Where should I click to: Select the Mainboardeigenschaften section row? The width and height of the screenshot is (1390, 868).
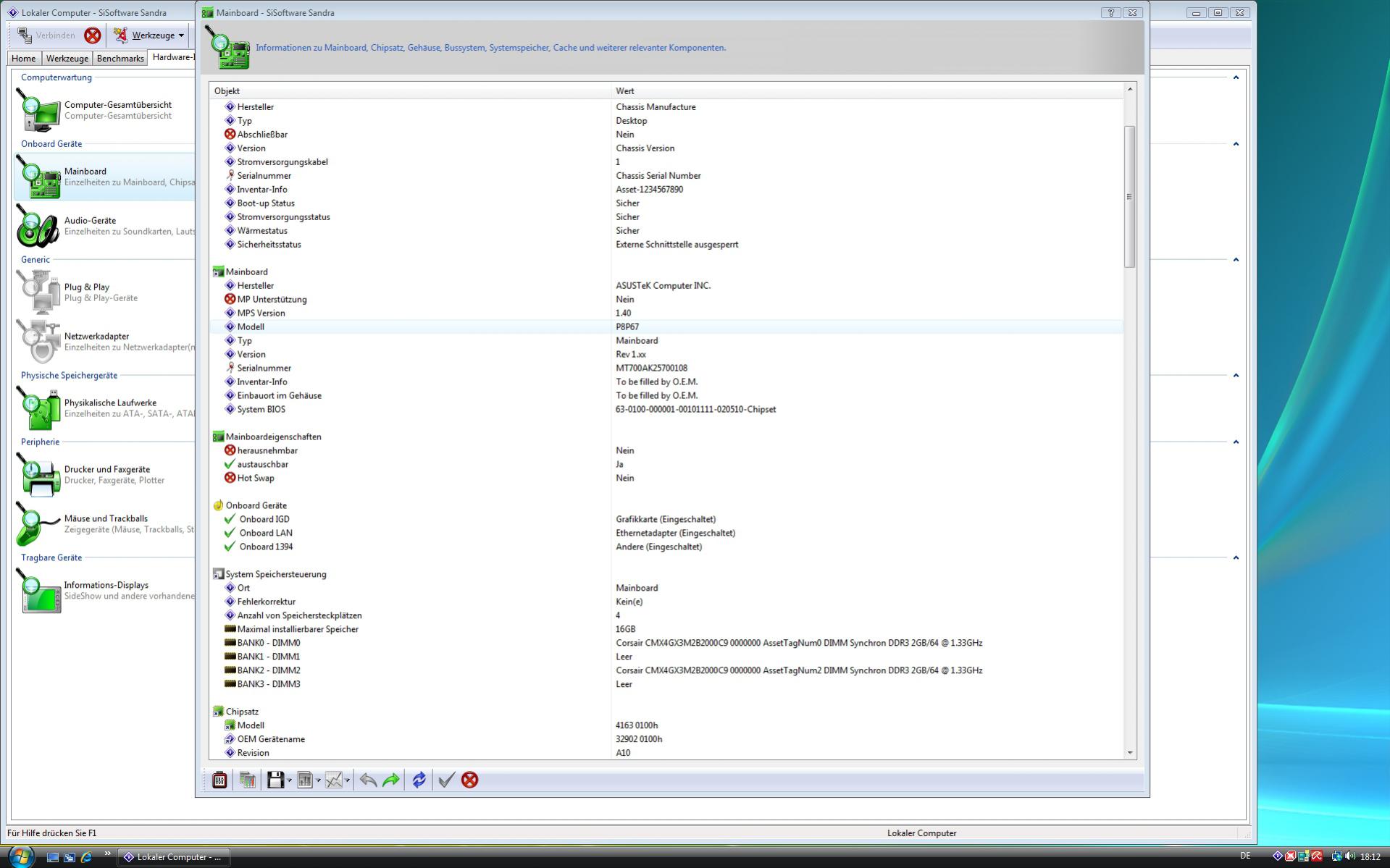pyautogui.click(x=666, y=437)
